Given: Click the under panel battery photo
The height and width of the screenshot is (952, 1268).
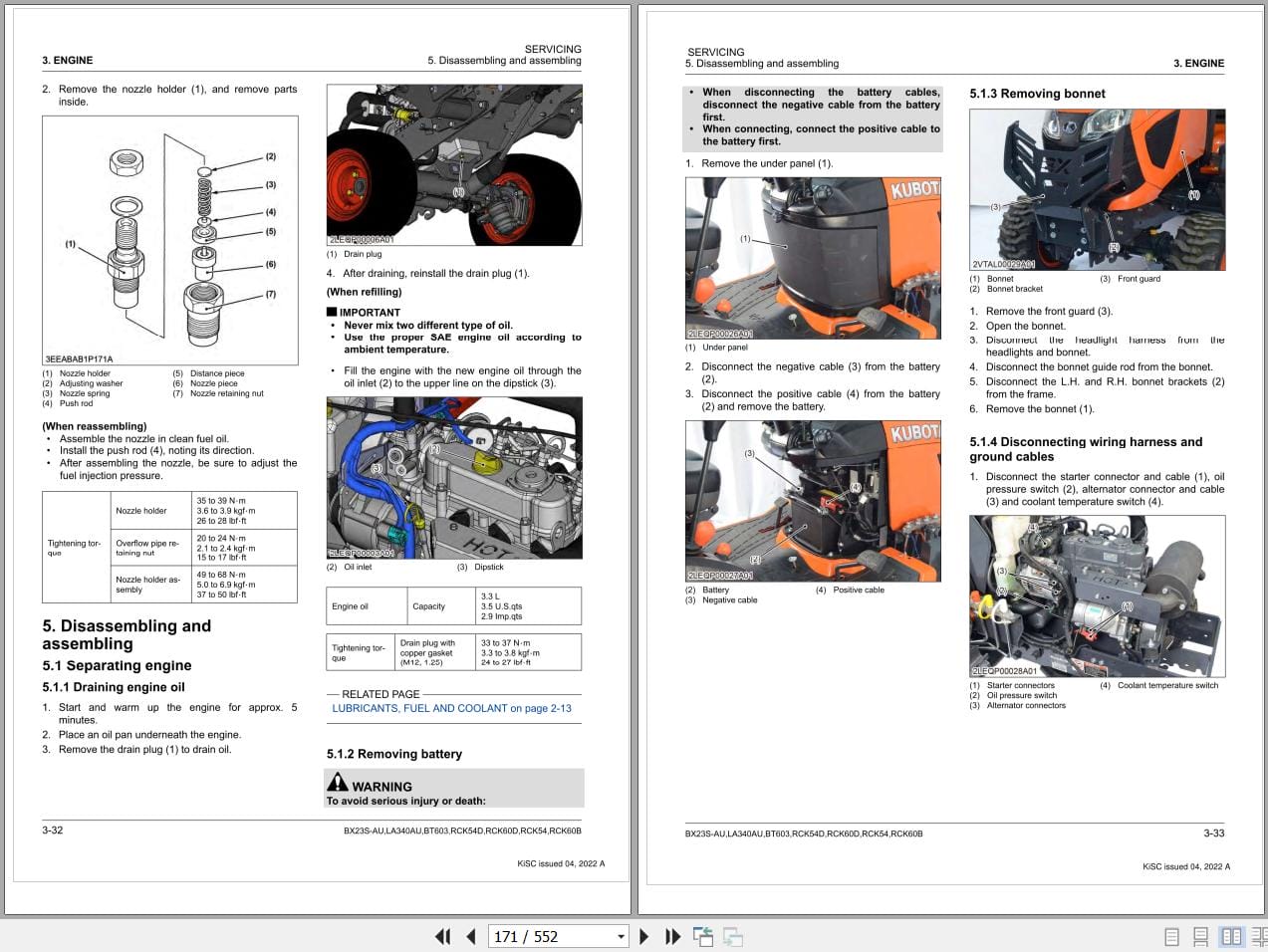Looking at the screenshot, I should pyautogui.click(x=813, y=257).
